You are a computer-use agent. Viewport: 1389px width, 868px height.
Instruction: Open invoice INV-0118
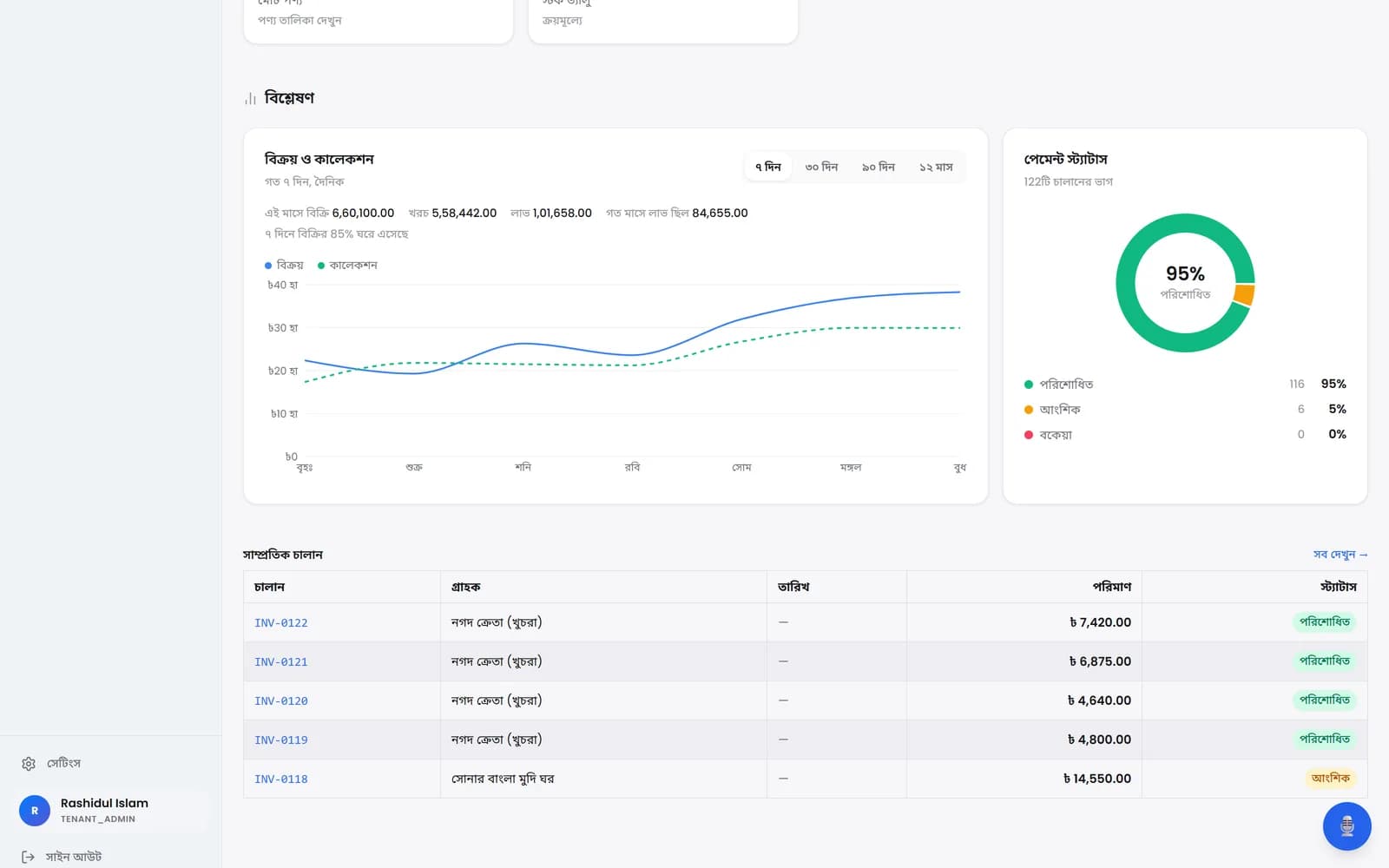click(281, 779)
